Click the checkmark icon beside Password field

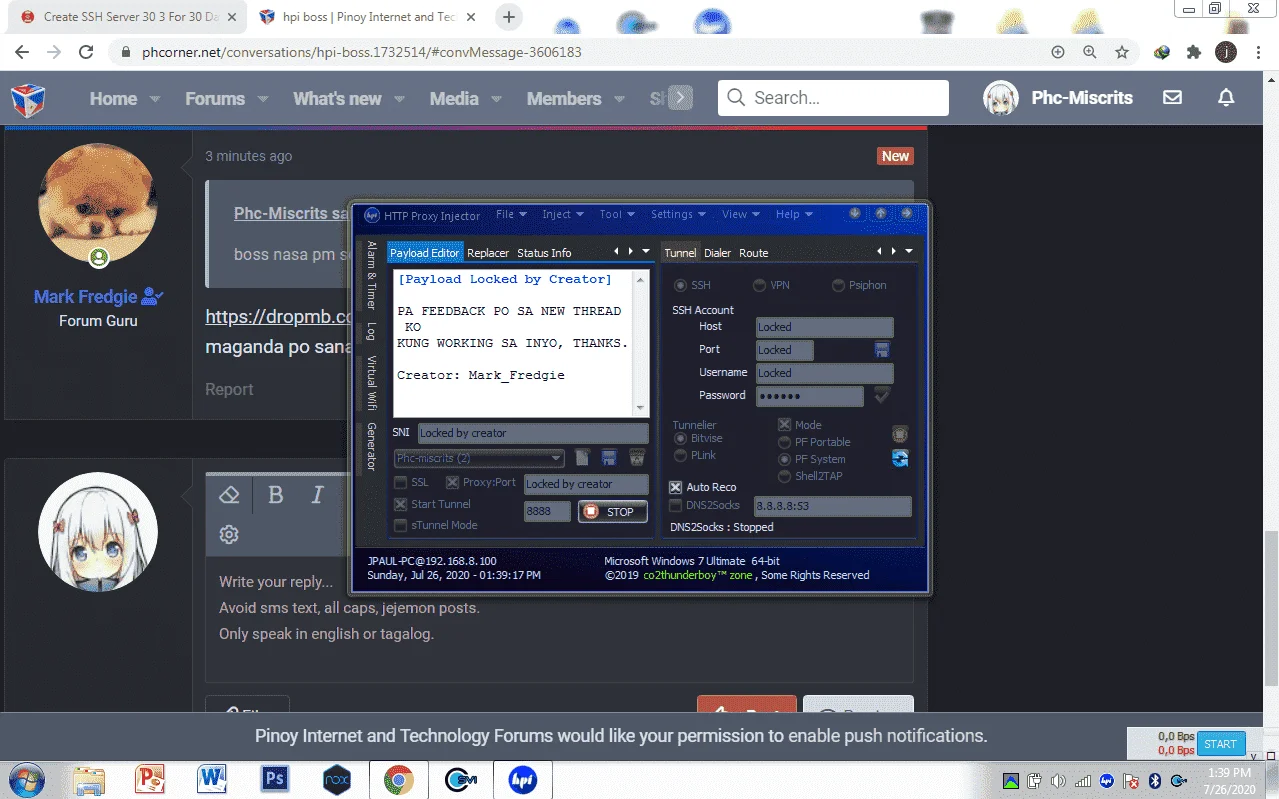tap(882, 395)
